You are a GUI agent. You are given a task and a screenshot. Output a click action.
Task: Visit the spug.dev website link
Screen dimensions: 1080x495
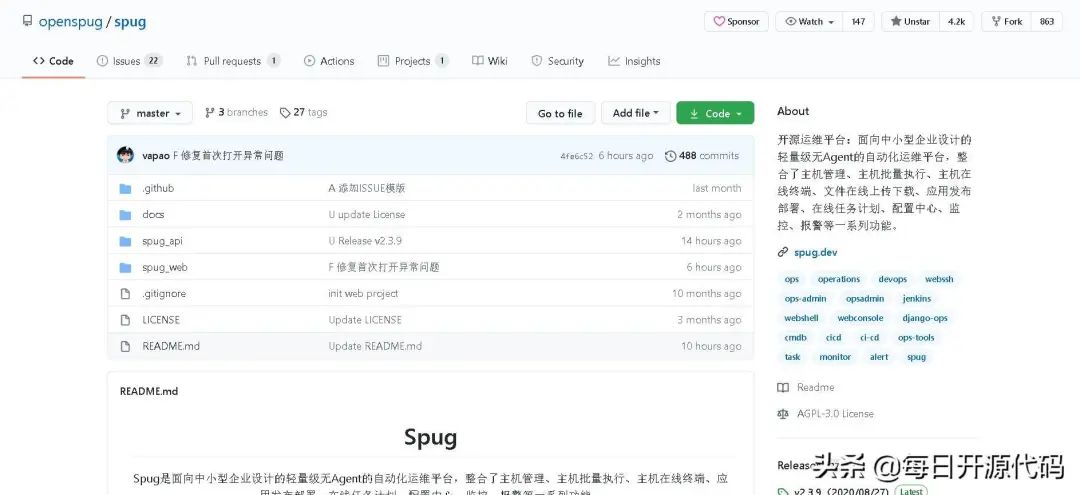(x=816, y=253)
